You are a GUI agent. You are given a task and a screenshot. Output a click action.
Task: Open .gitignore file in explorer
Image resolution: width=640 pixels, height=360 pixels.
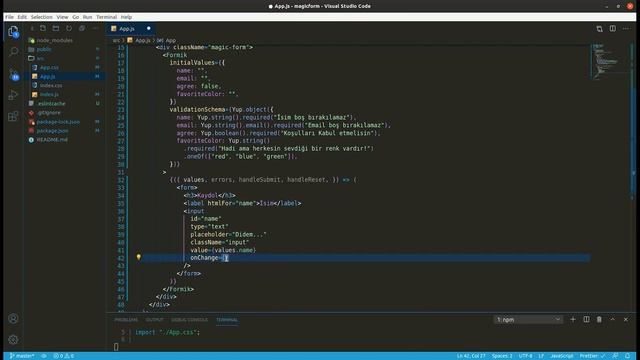(49, 113)
